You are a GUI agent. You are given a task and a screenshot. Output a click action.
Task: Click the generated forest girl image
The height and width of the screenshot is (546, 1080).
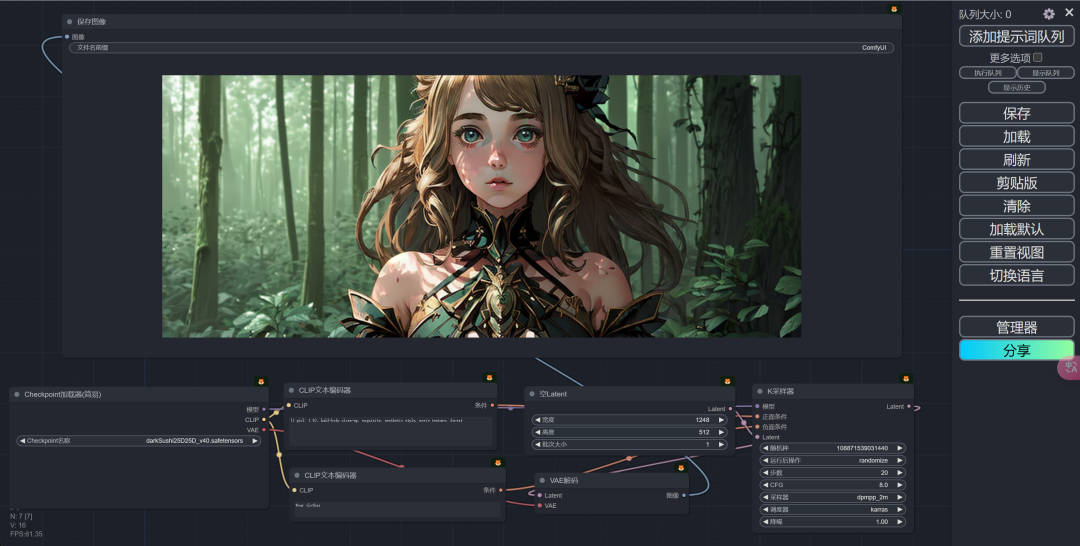coord(481,206)
